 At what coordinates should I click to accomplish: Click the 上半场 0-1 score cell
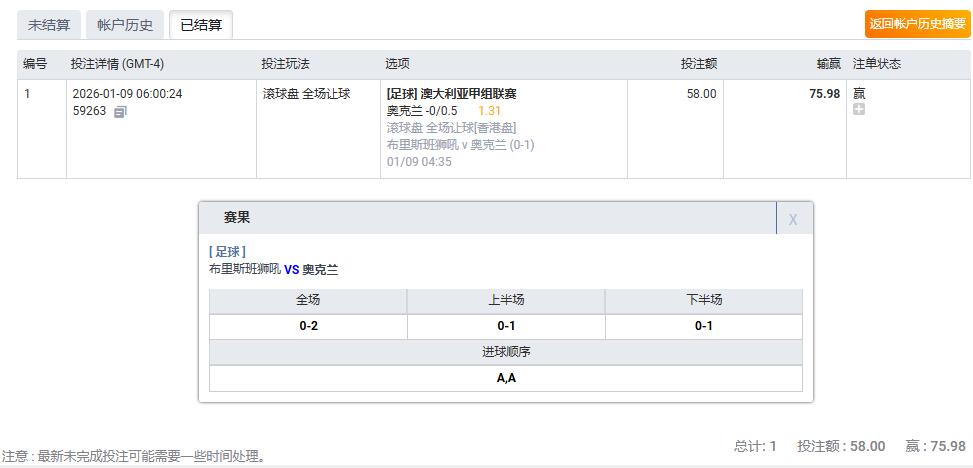[x=506, y=326]
